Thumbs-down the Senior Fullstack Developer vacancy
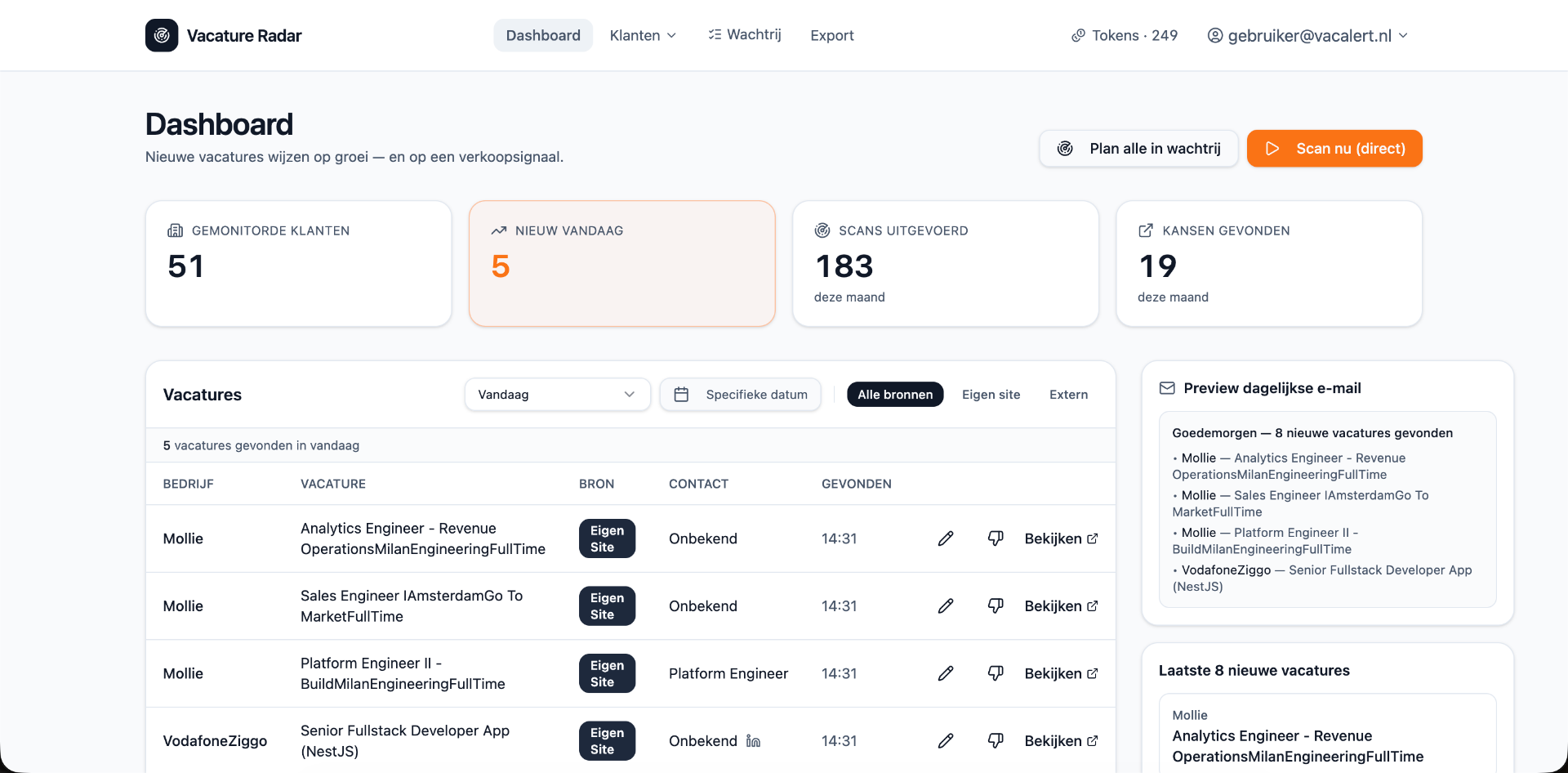This screenshot has width=1568, height=773. (x=996, y=741)
